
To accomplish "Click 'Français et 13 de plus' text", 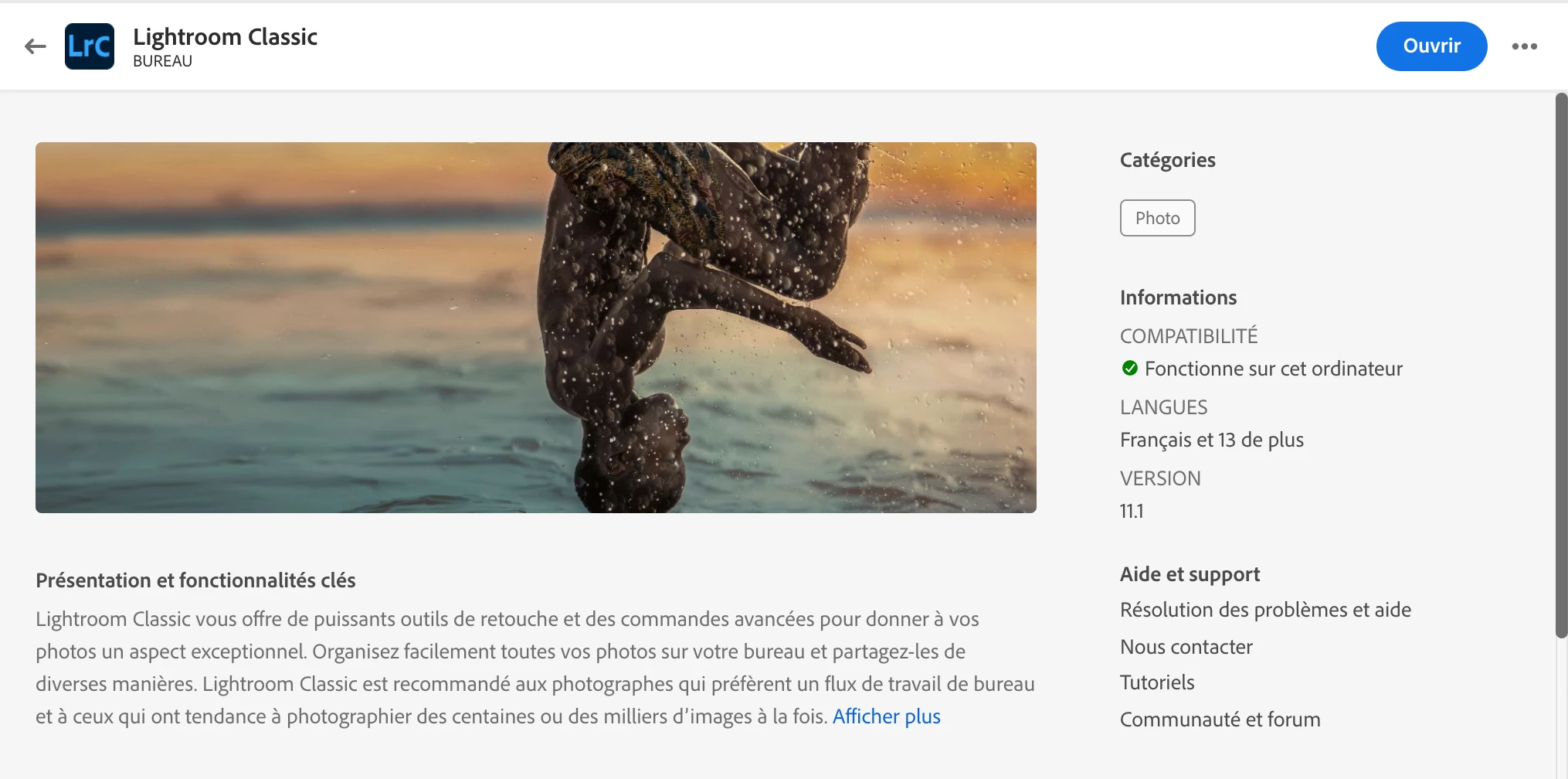I will click(1211, 440).
